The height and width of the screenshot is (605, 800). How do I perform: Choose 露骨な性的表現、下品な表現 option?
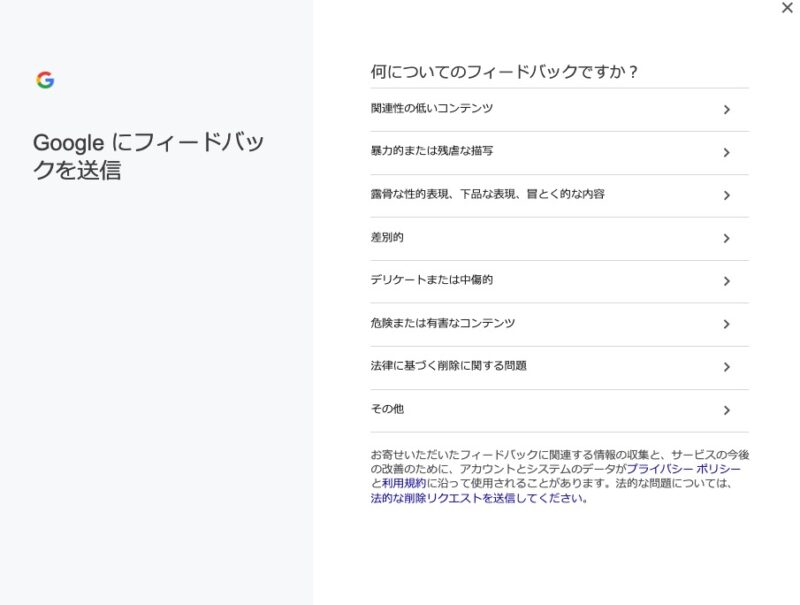[560, 195]
